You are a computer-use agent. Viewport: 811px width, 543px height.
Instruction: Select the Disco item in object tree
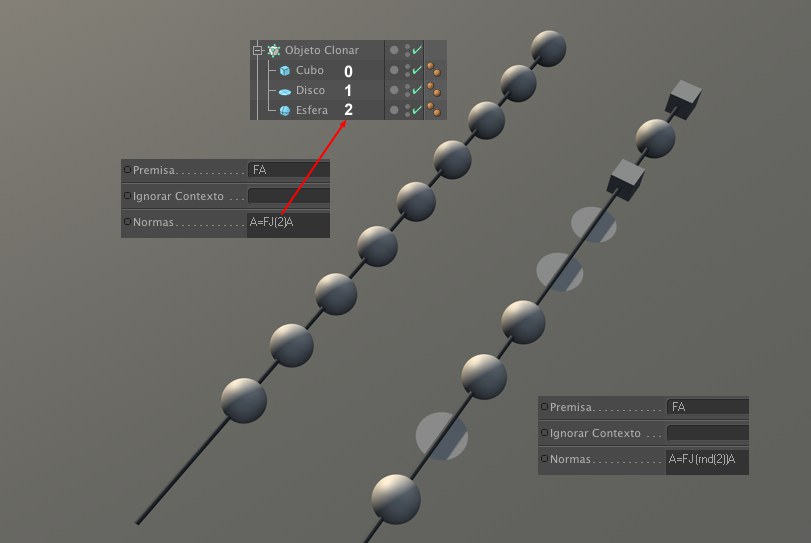coord(310,91)
